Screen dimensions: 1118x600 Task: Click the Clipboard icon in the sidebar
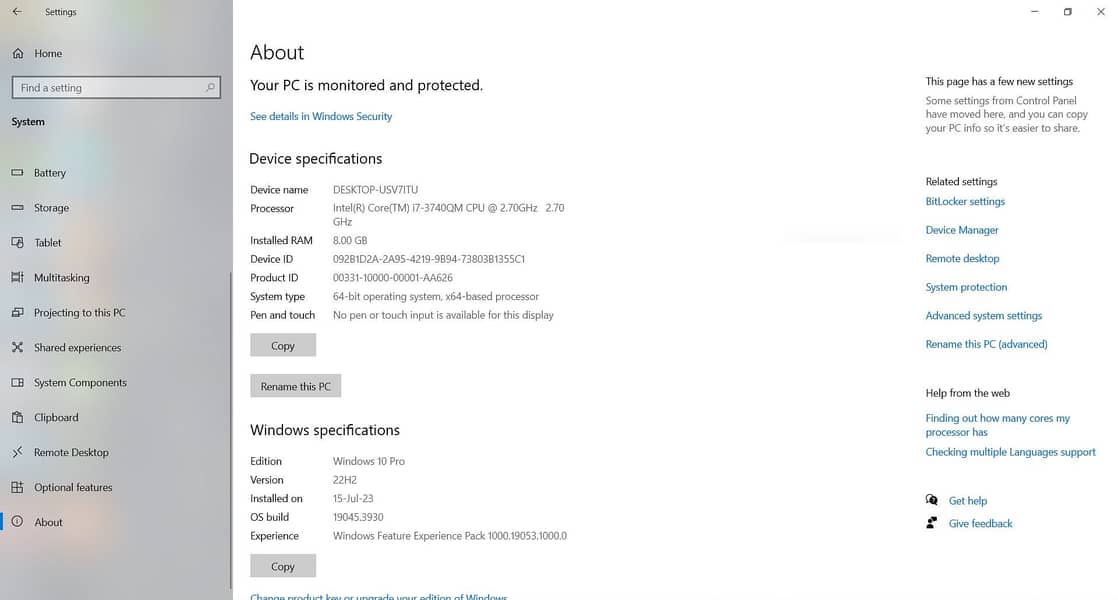pos(18,417)
